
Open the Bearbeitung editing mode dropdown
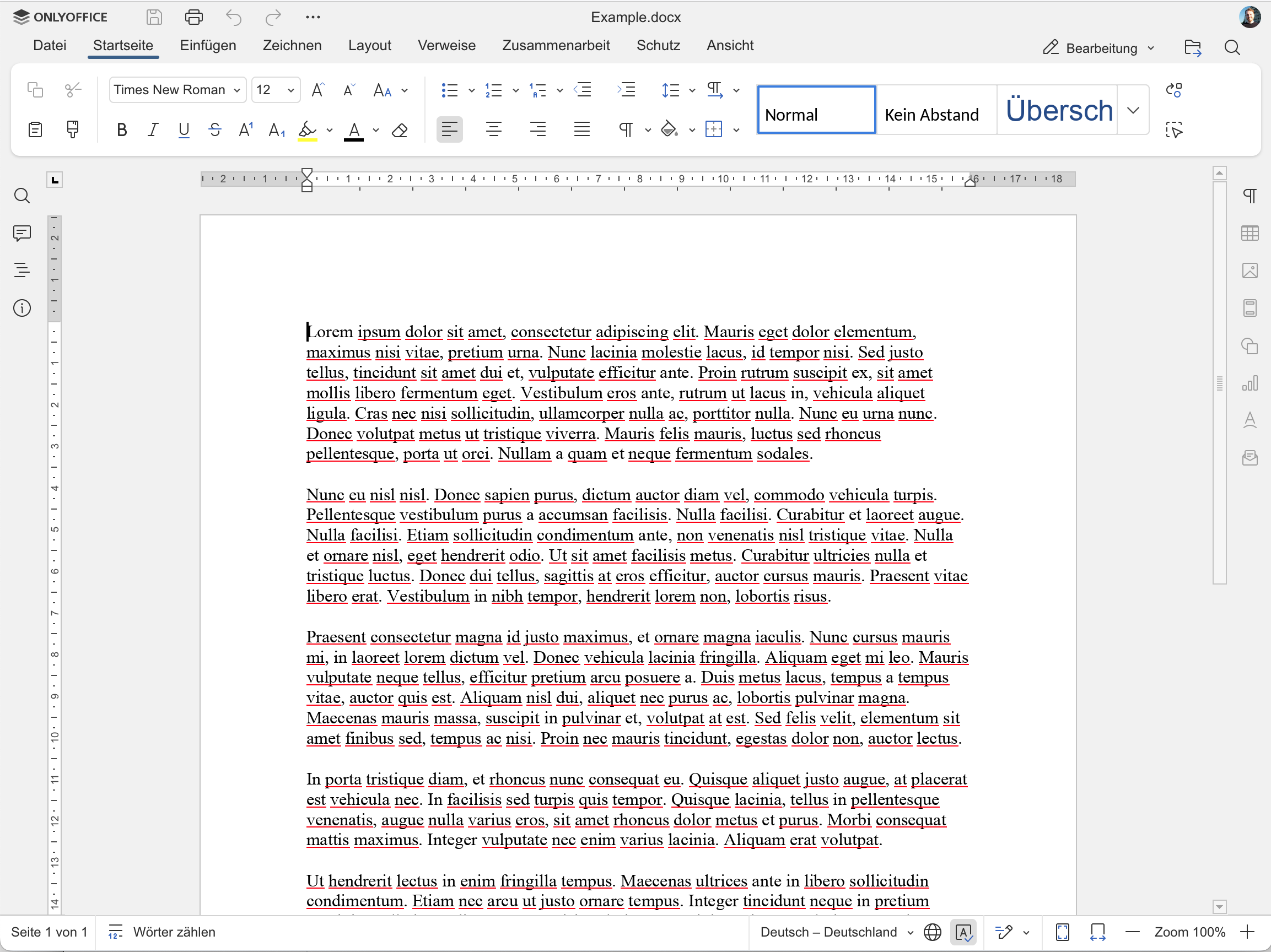point(1098,48)
